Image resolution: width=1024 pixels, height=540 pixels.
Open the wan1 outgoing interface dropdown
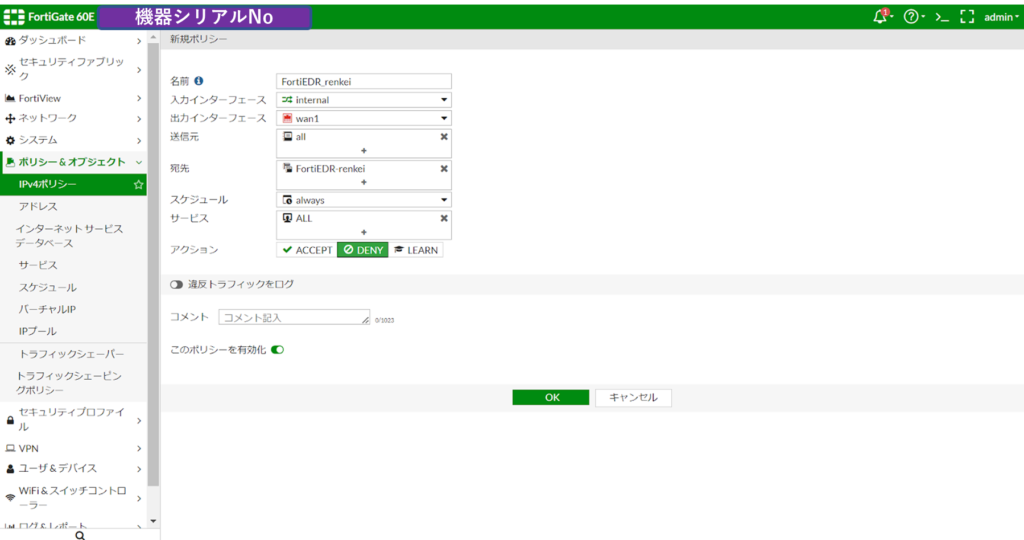364,118
